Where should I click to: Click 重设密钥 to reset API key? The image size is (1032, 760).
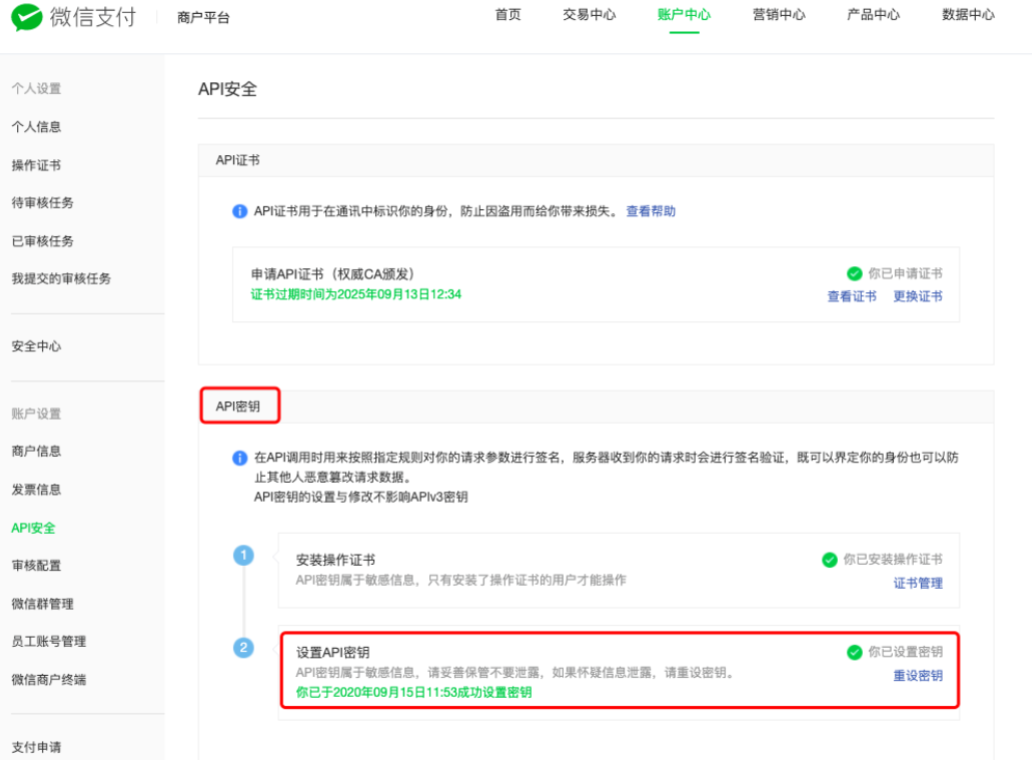tap(918, 675)
